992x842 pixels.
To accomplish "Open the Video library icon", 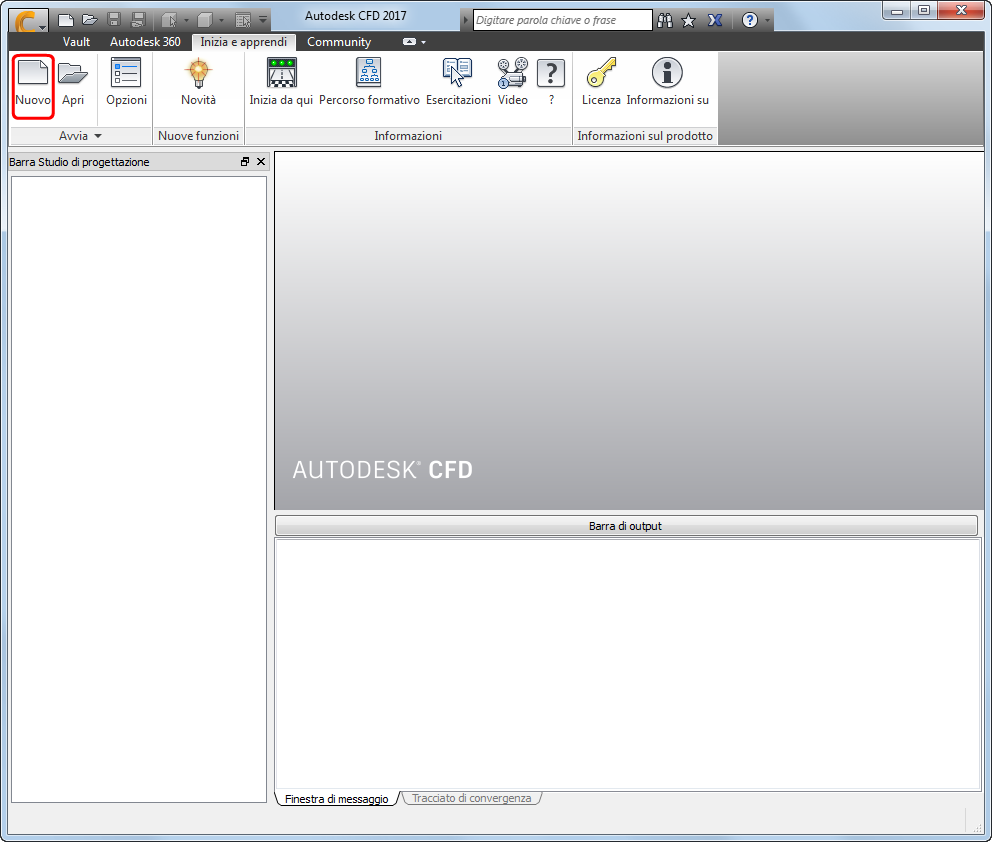I will pos(512,82).
